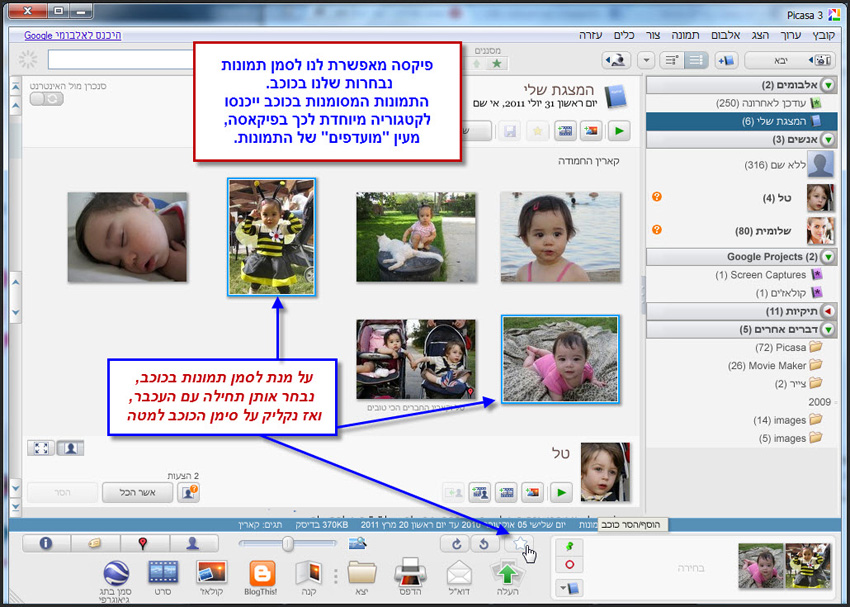Open the ערוך menu

click(790, 35)
